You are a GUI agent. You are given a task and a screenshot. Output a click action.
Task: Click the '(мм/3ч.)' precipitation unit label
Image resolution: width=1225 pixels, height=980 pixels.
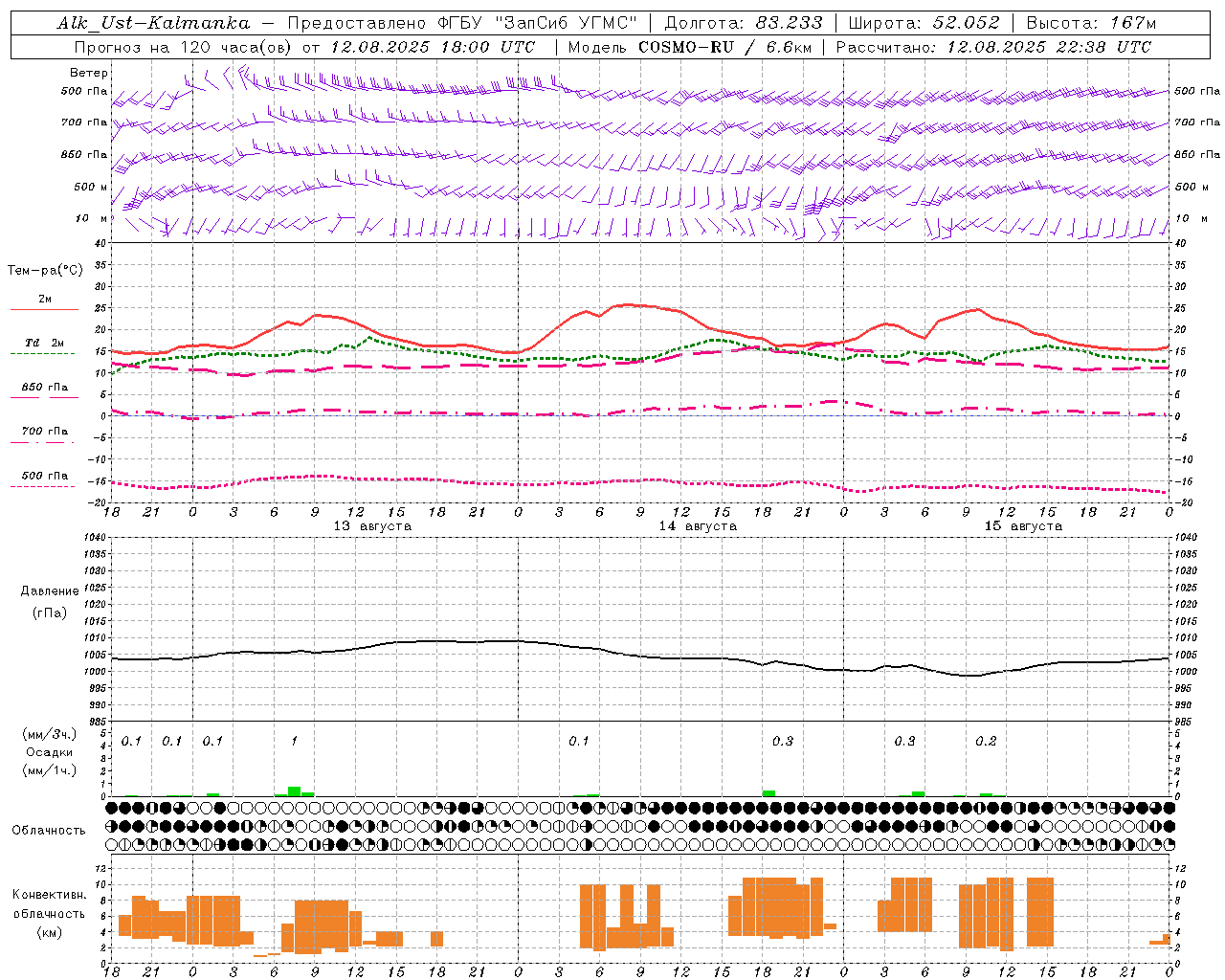50,734
